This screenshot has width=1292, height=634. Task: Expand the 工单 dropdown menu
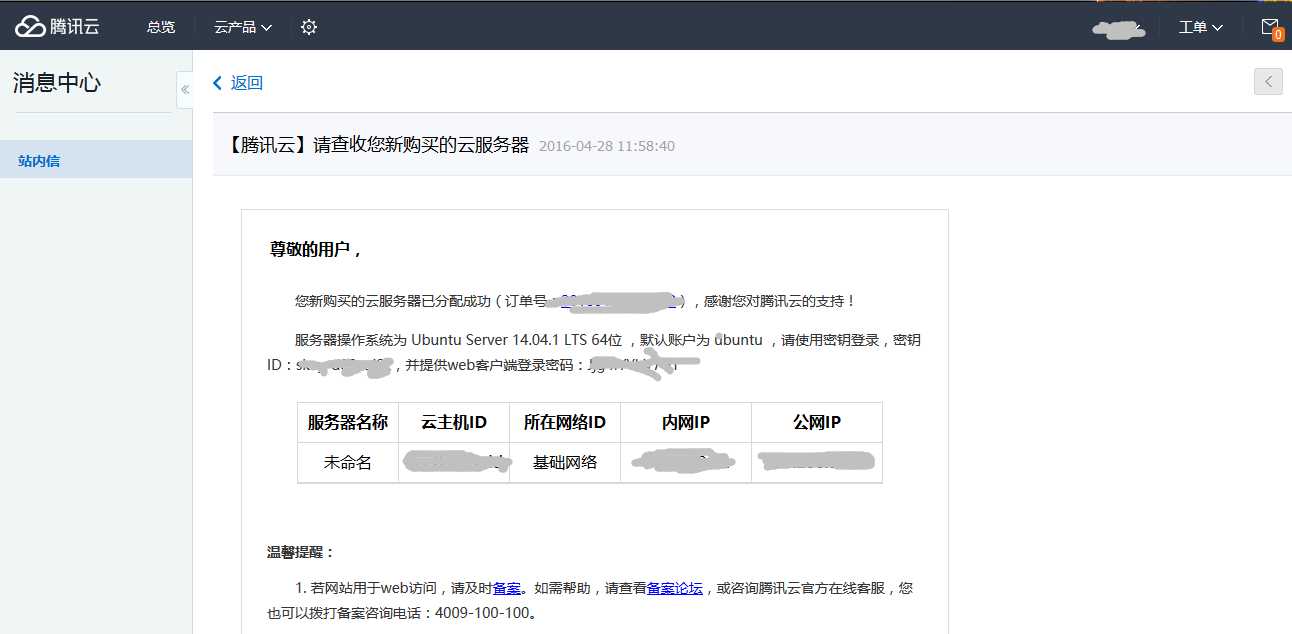[x=1201, y=27]
